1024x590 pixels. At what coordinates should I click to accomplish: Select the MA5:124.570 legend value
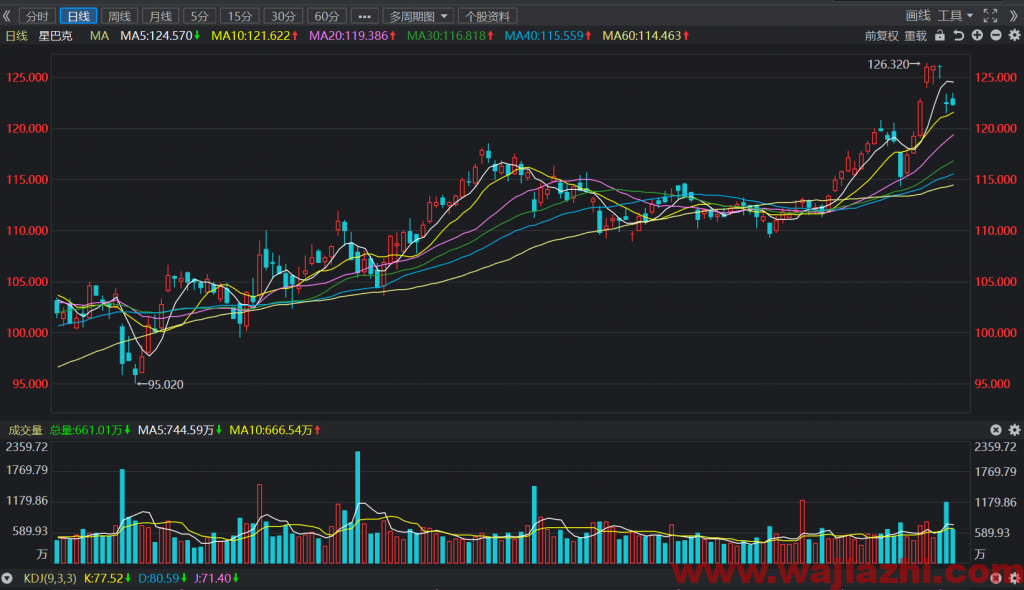point(160,36)
